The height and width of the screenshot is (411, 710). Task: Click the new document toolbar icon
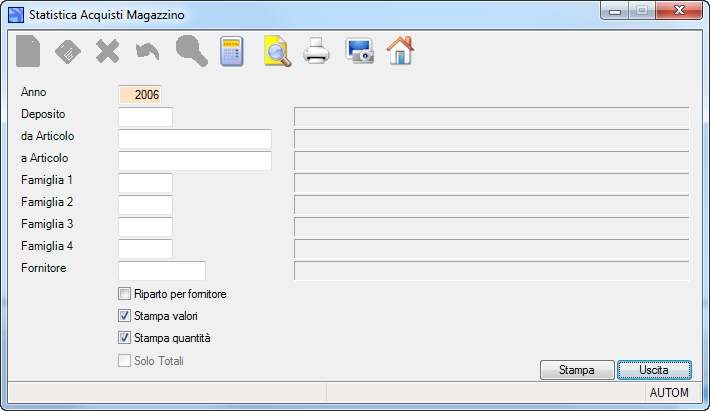click(x=28, y=51)
